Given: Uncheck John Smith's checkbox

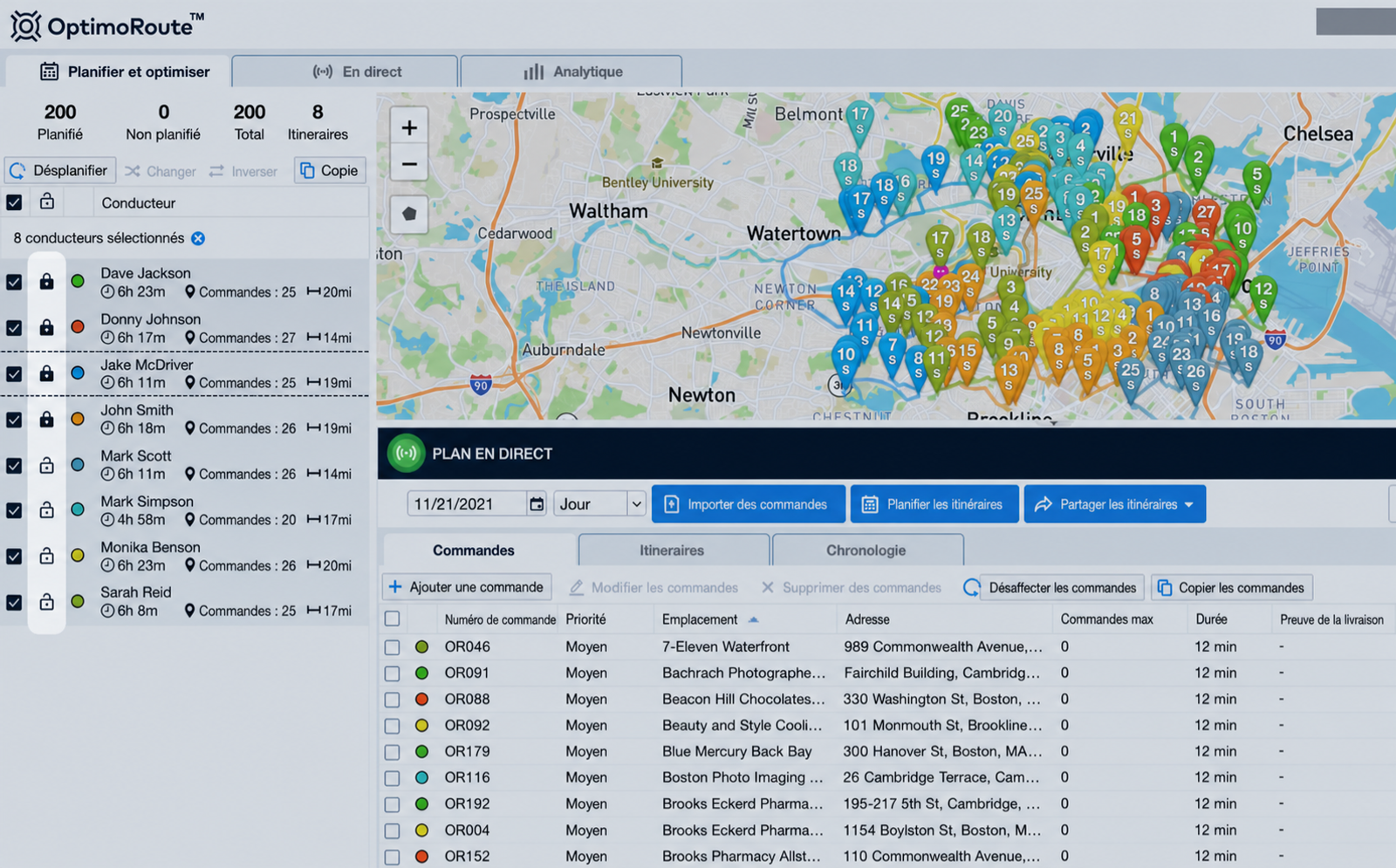Looking at the screenshot, I should point(14,420).
